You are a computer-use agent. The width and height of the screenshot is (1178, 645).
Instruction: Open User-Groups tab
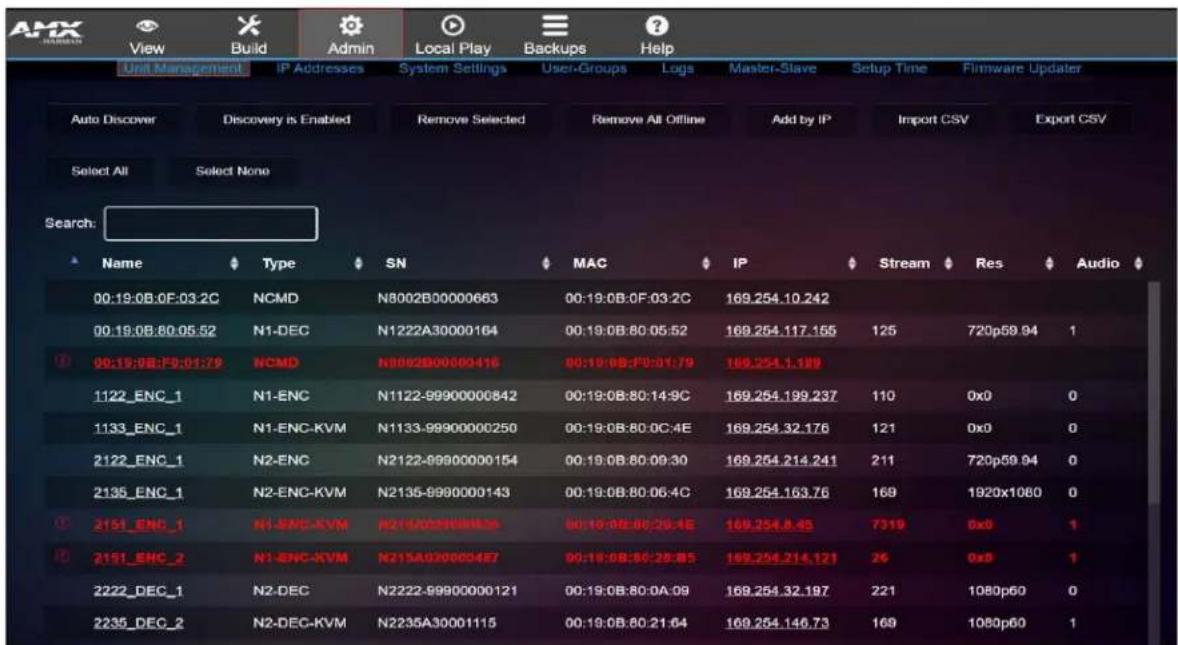pos(584,68)
